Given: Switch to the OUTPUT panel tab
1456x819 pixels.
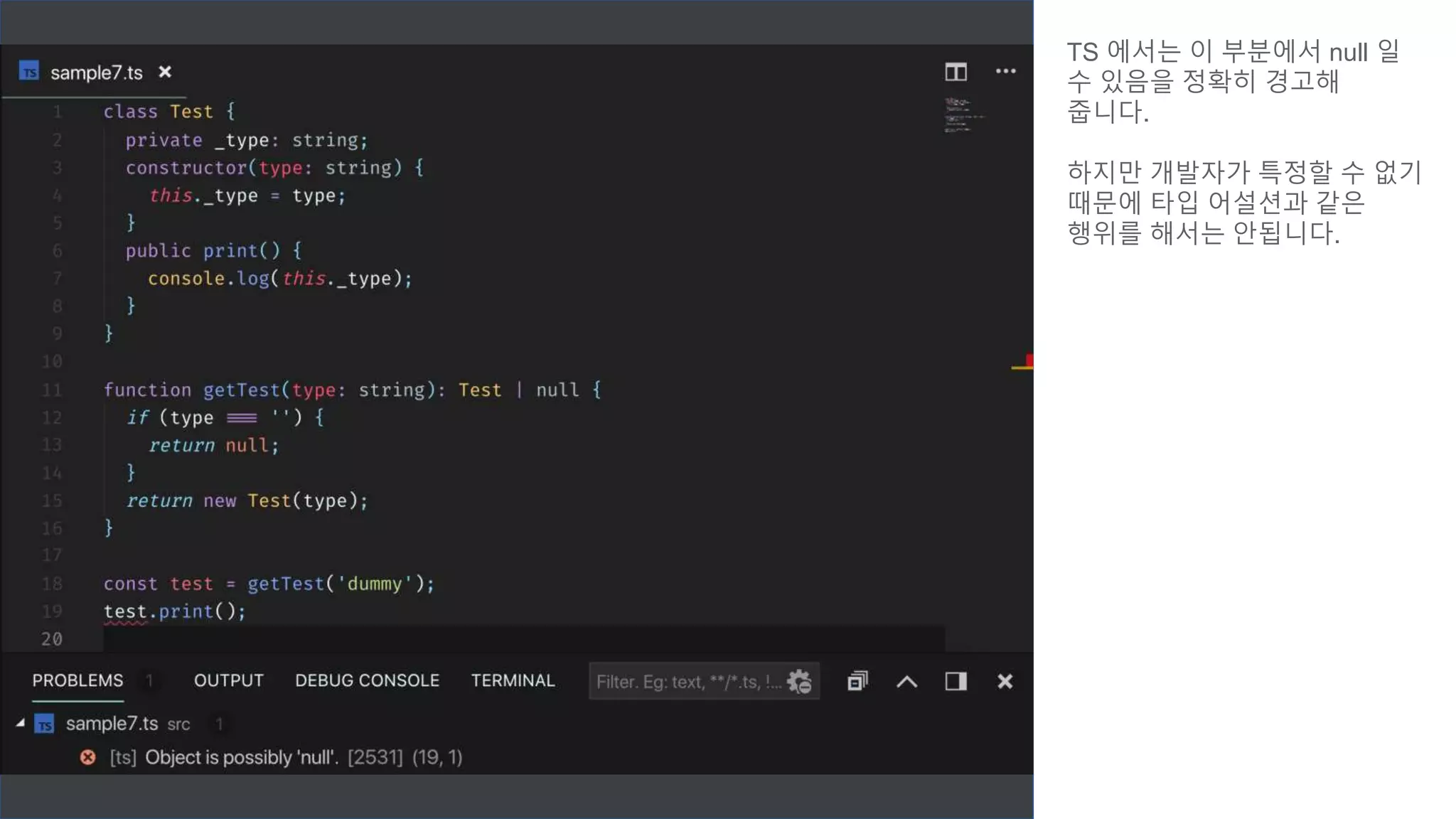Looking at the screenshot, I should pyautogui.click(x=228, y=680).
